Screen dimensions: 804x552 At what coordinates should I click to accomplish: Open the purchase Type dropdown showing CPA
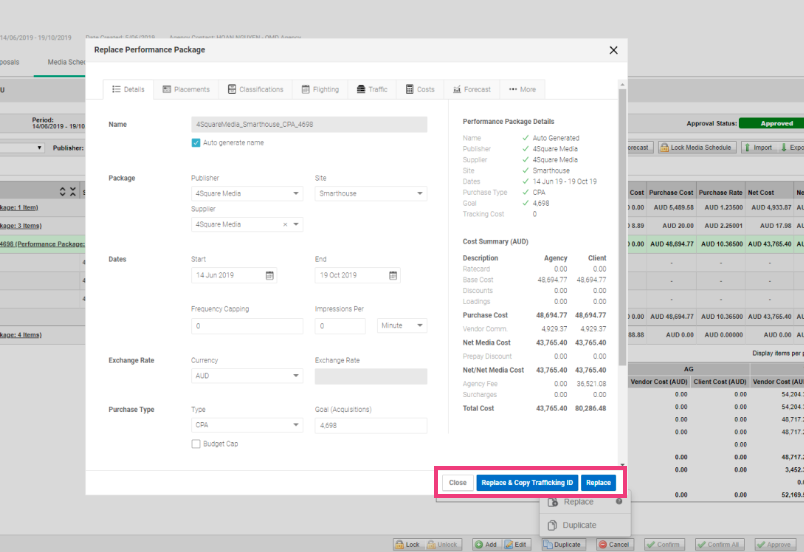point(247,425)
